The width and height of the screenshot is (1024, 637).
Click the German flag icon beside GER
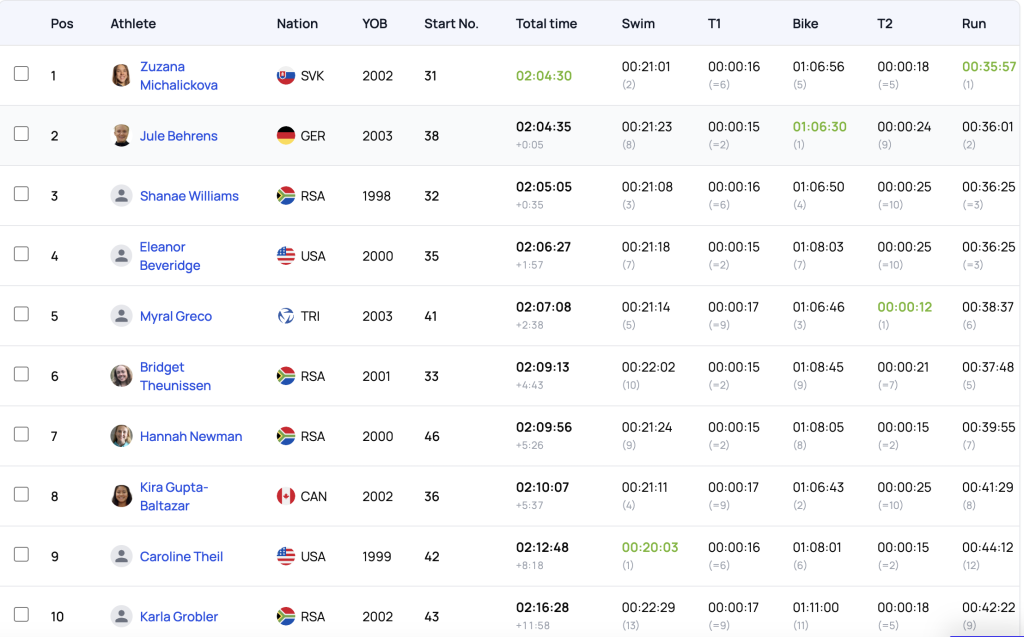pos(286,136)
